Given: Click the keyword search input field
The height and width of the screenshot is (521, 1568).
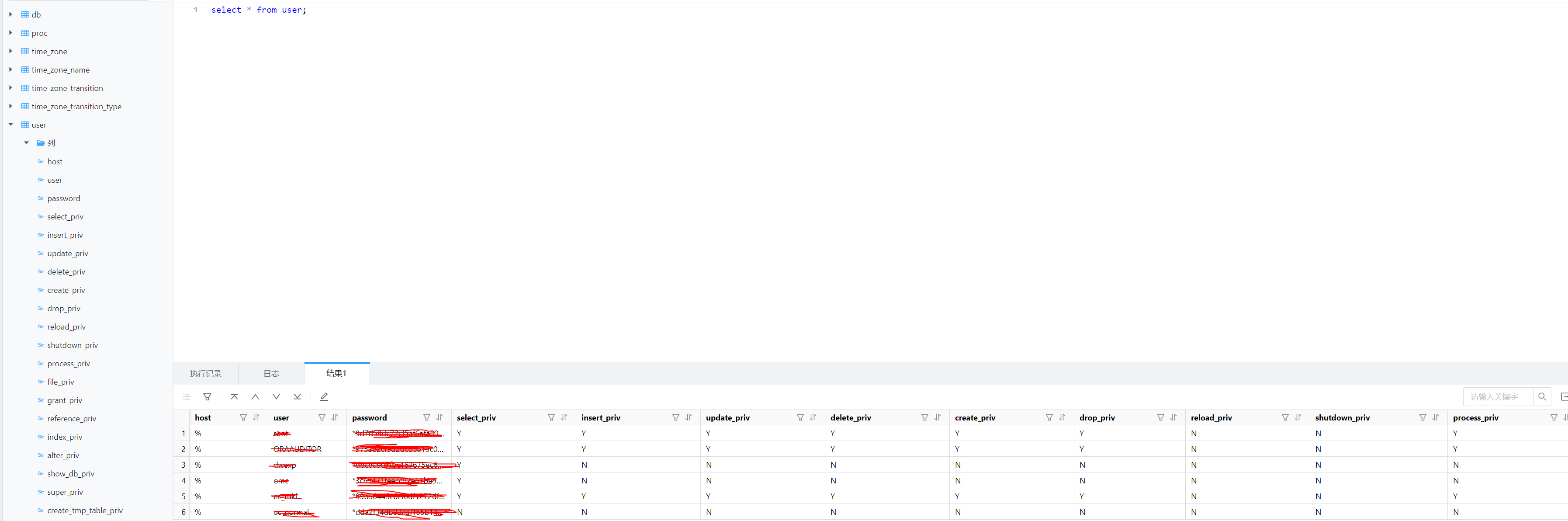Looking at the screenshot, I should pyautogui.click(x=1497, y=397).
